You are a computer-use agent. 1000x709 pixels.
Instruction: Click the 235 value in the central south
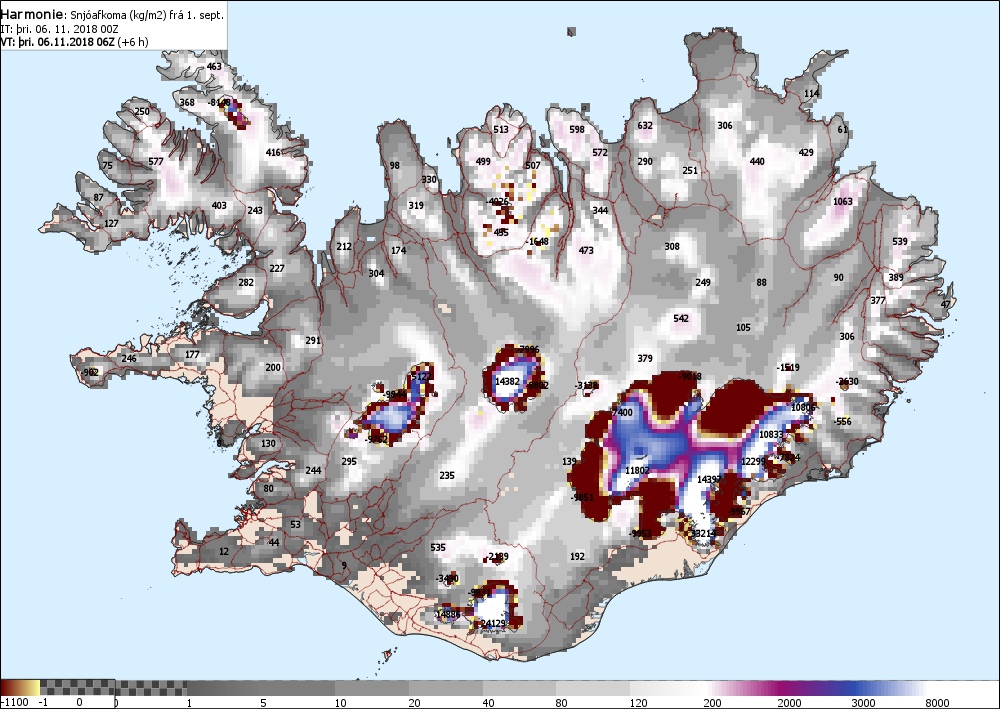pyautogui.click(x=447, y=476)
